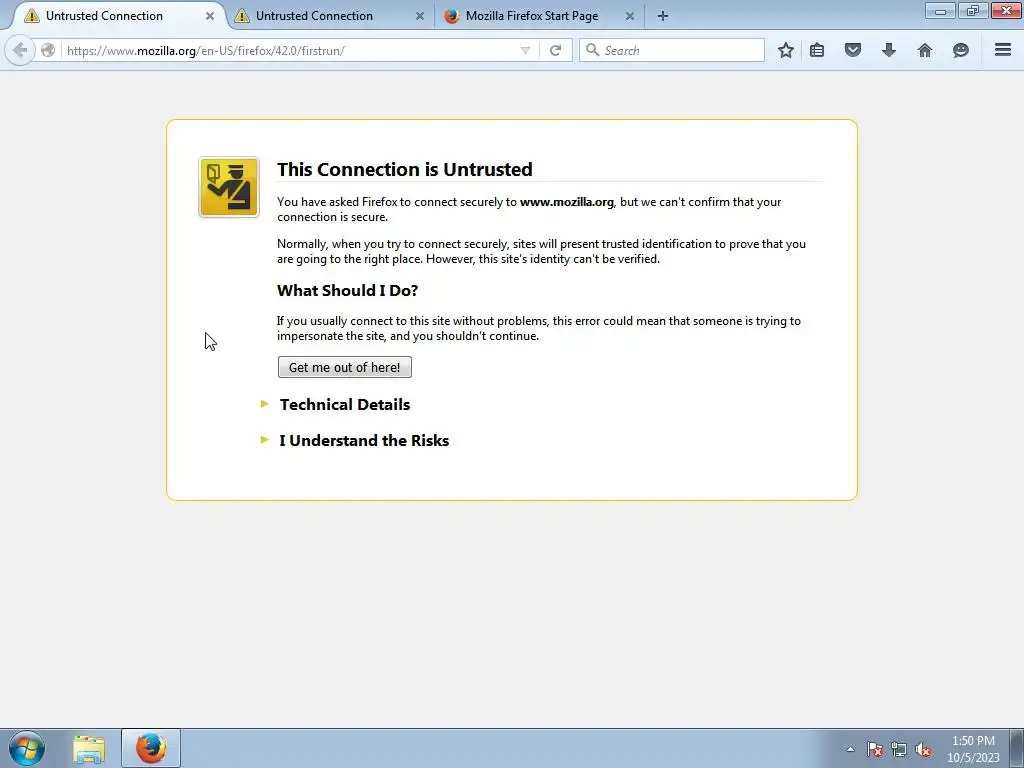Click the untrusted connection officer icon
This screenshot has width=1024, height=768.
[229, 187]
